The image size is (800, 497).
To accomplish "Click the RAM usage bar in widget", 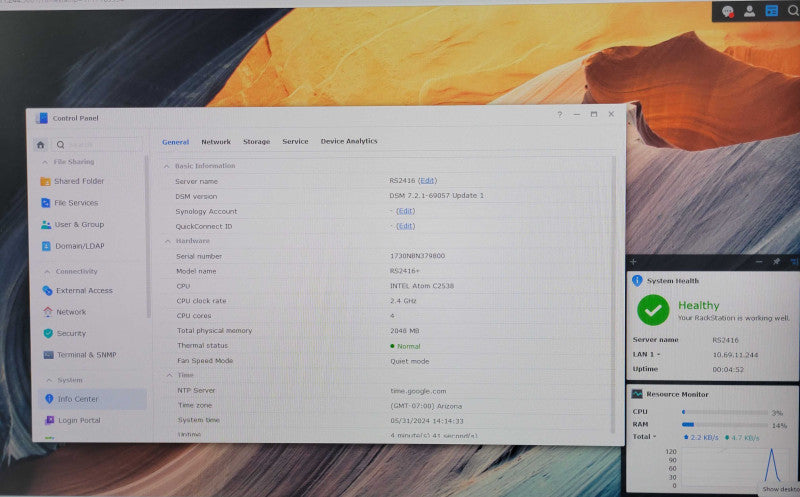I will tap(724, 425).
